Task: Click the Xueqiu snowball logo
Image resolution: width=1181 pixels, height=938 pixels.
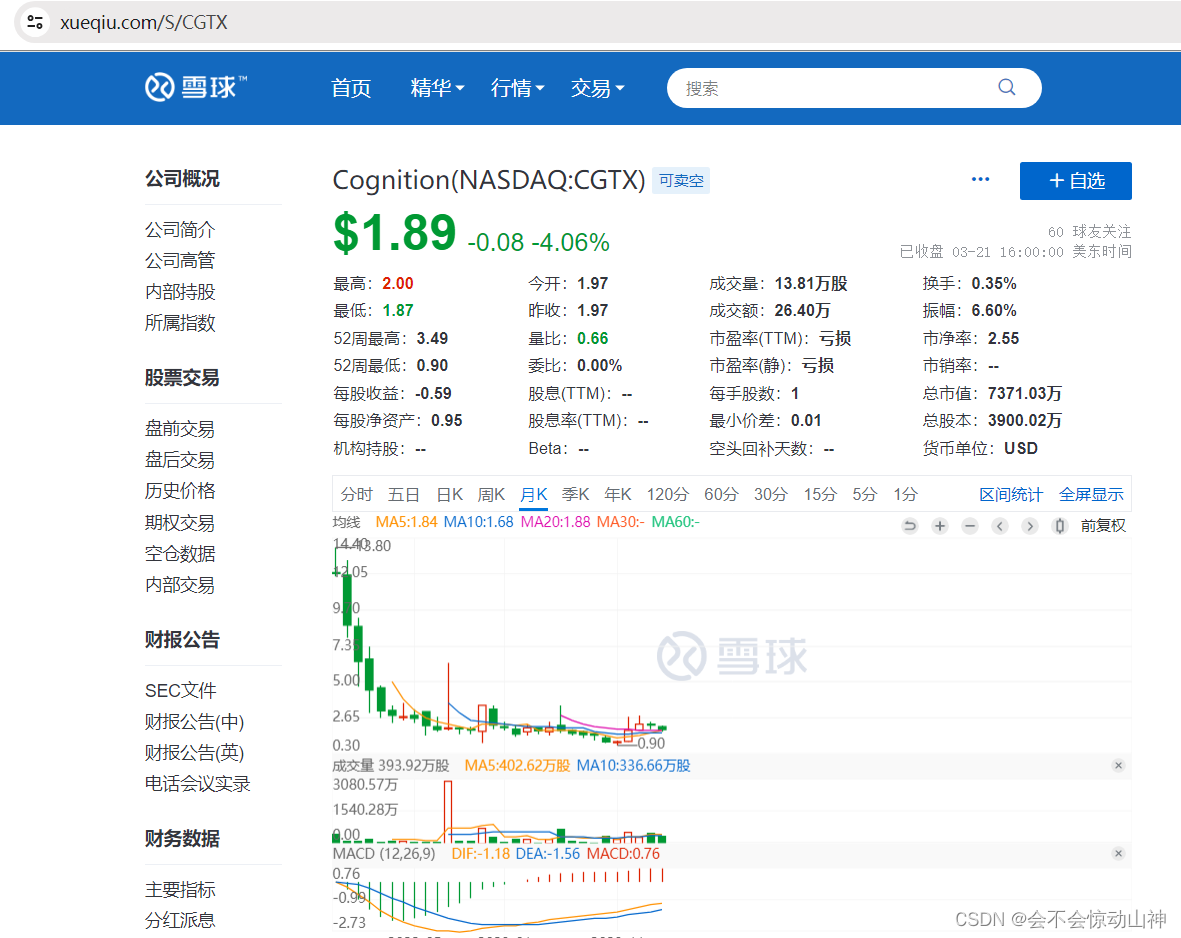Action: (196, 87)
